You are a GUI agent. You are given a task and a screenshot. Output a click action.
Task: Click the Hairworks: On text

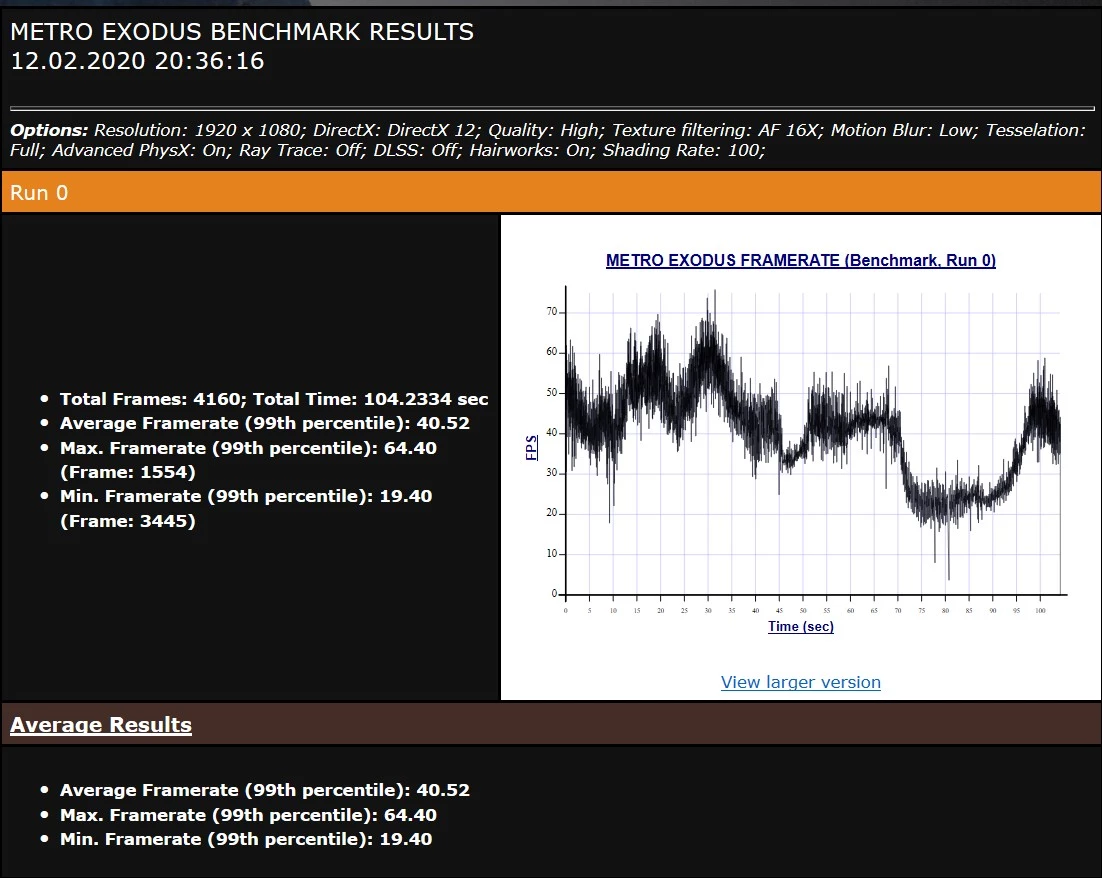coord(532,150)
